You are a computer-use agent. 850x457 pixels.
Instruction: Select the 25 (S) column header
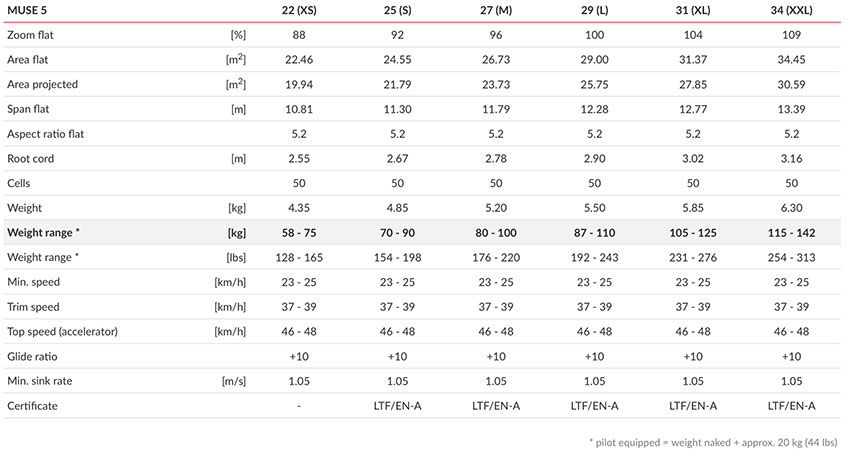coord(397,10)
